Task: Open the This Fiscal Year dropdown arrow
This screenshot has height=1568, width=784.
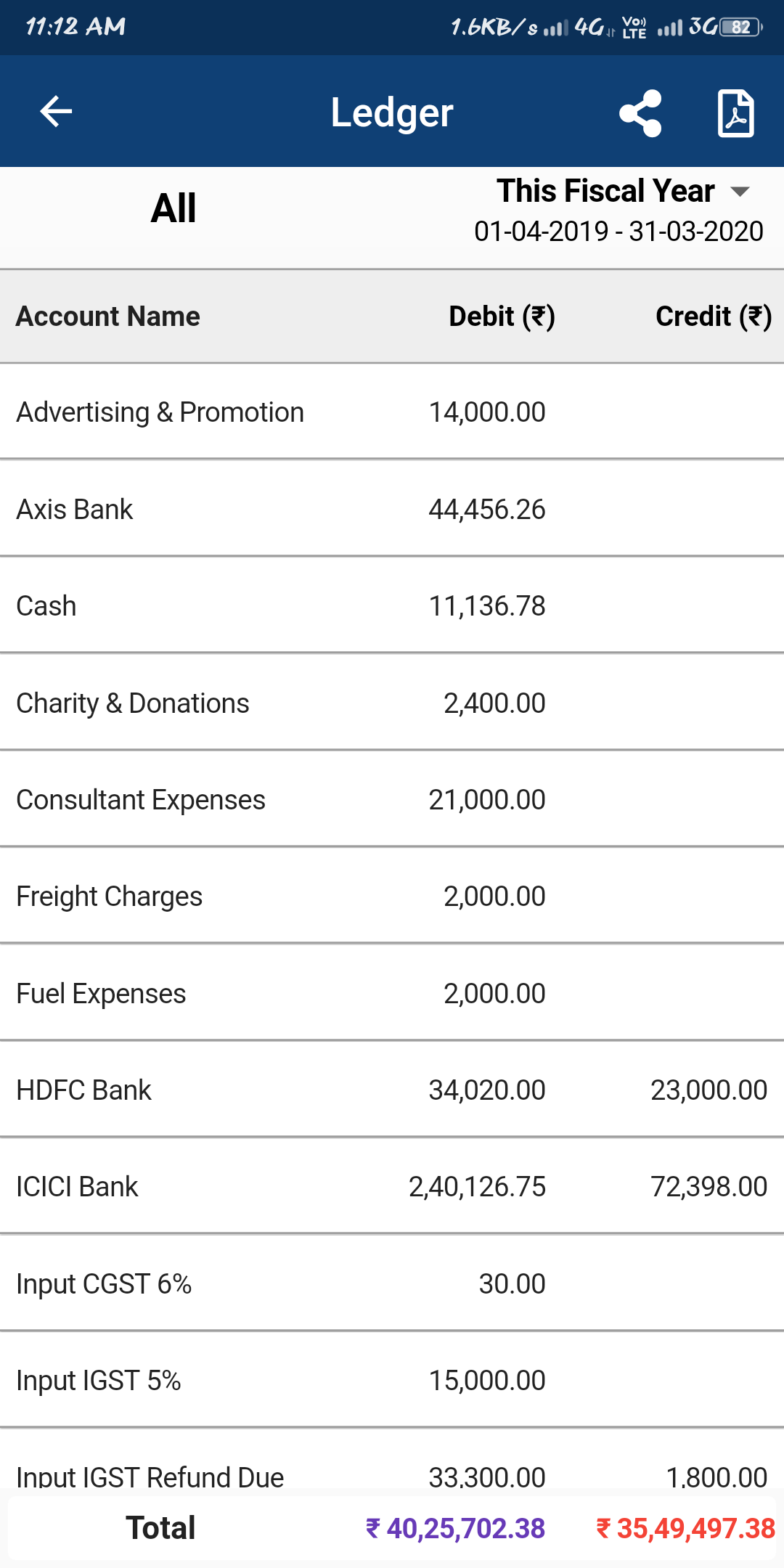Action: click(740, 192)
